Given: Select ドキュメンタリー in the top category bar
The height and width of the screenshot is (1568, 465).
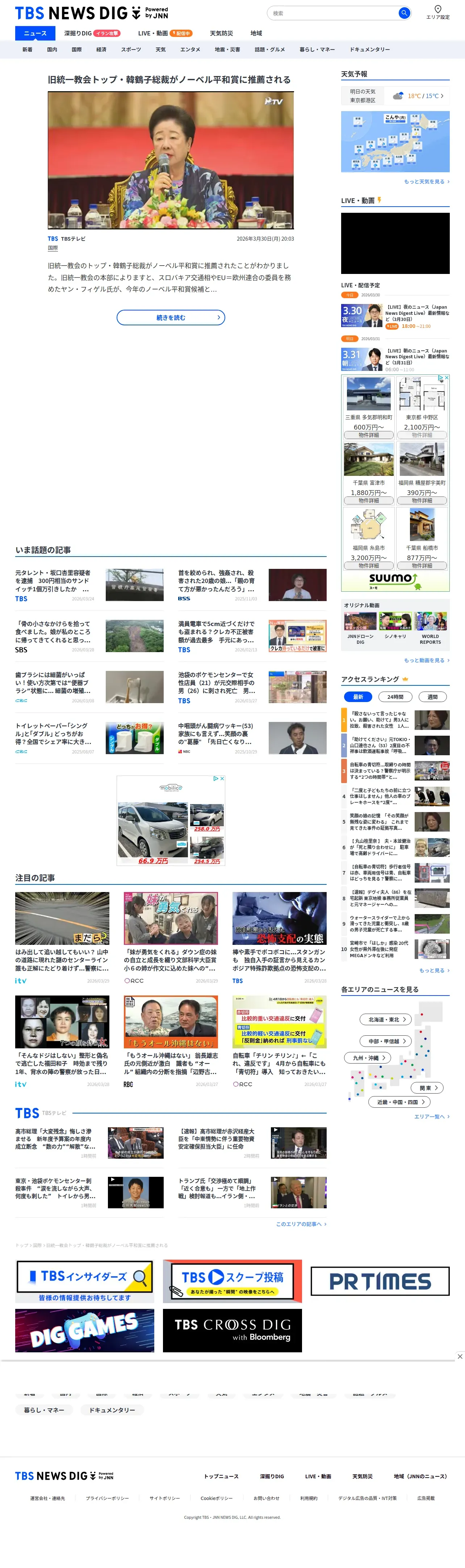Looking at the screenshot, I should pyautogui.click(x=369, y=49).
